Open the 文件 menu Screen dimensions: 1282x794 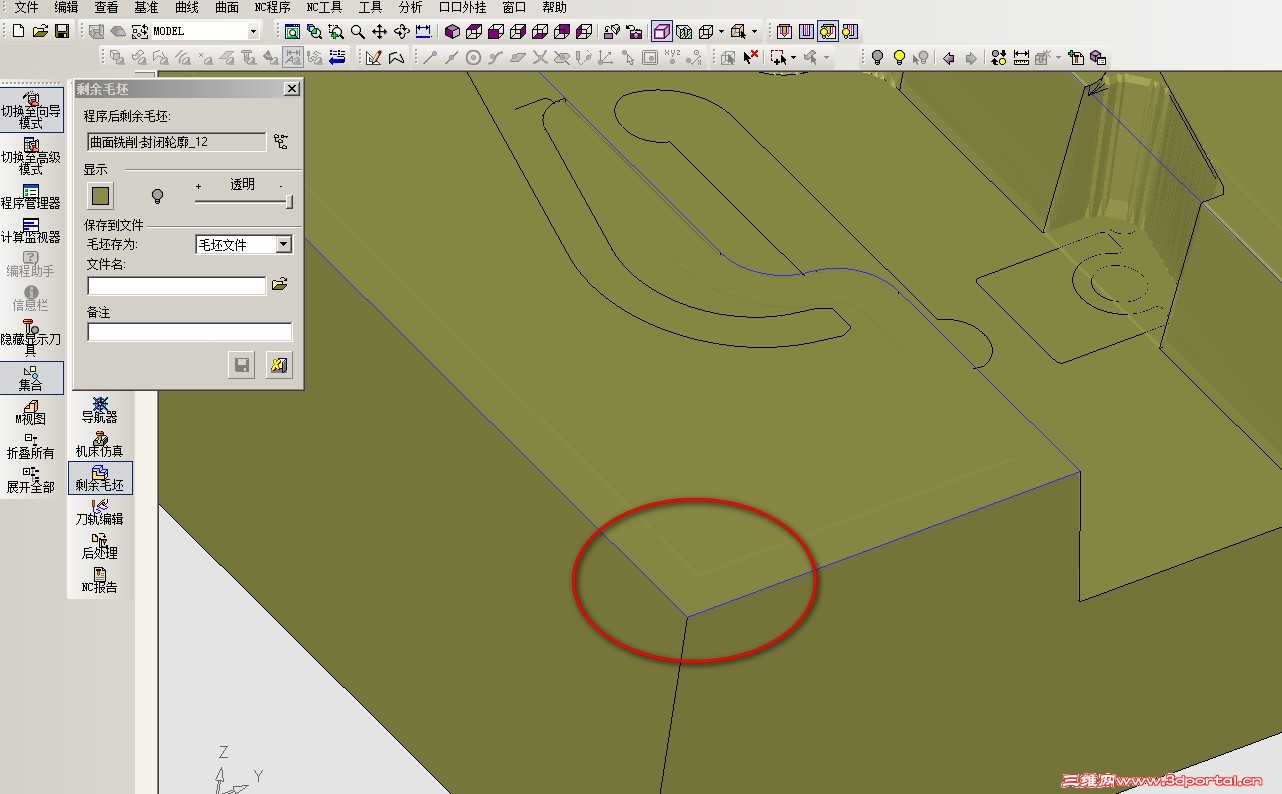pos(26,7)
